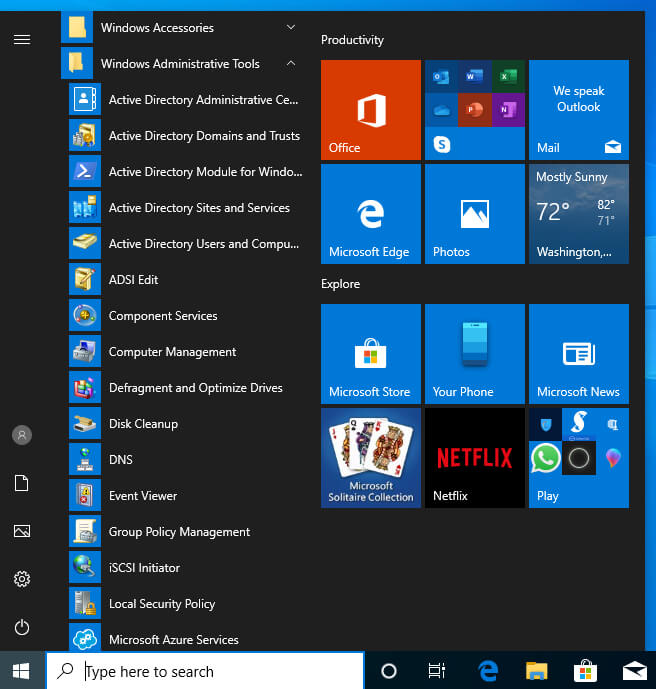
Task: Open the DNS manager icon
Action: (85, 460)
